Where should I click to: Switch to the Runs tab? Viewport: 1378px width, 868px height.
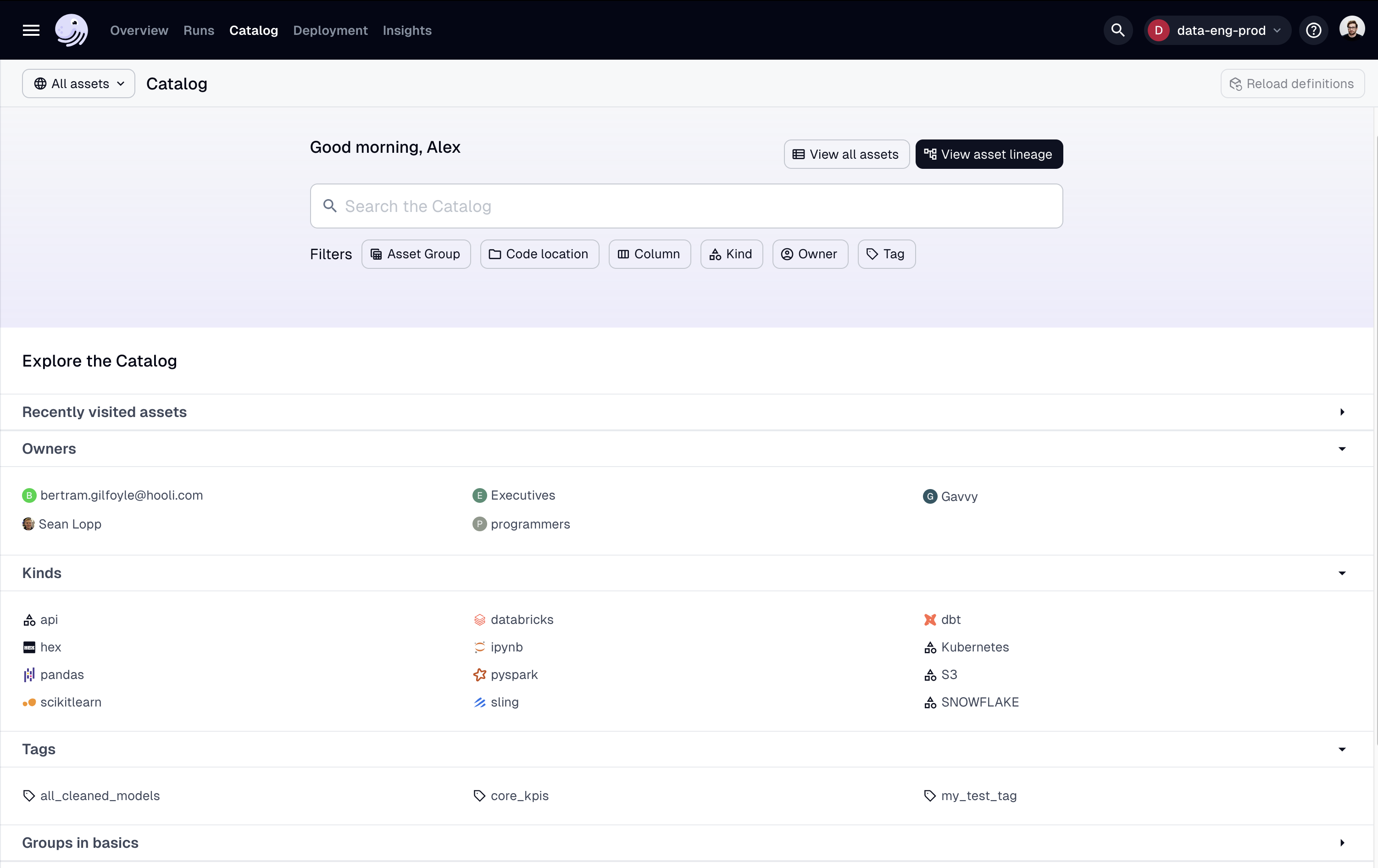(x=199, y=30)
